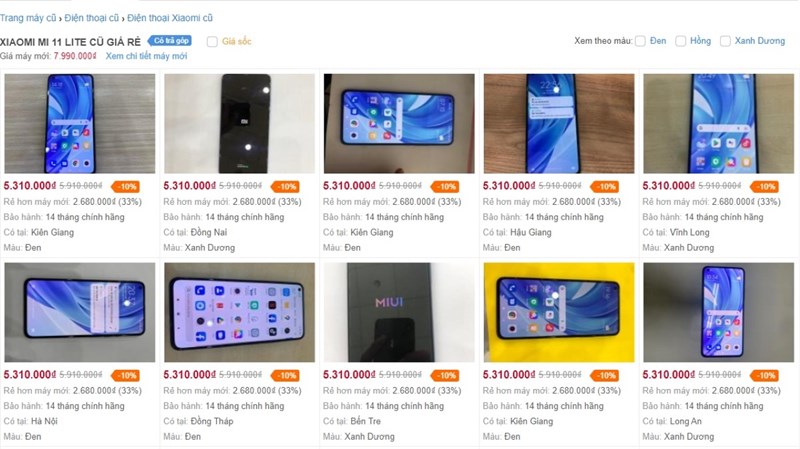
Task: Select the phone photo on yellow background
Action: (x=559, y=312)
